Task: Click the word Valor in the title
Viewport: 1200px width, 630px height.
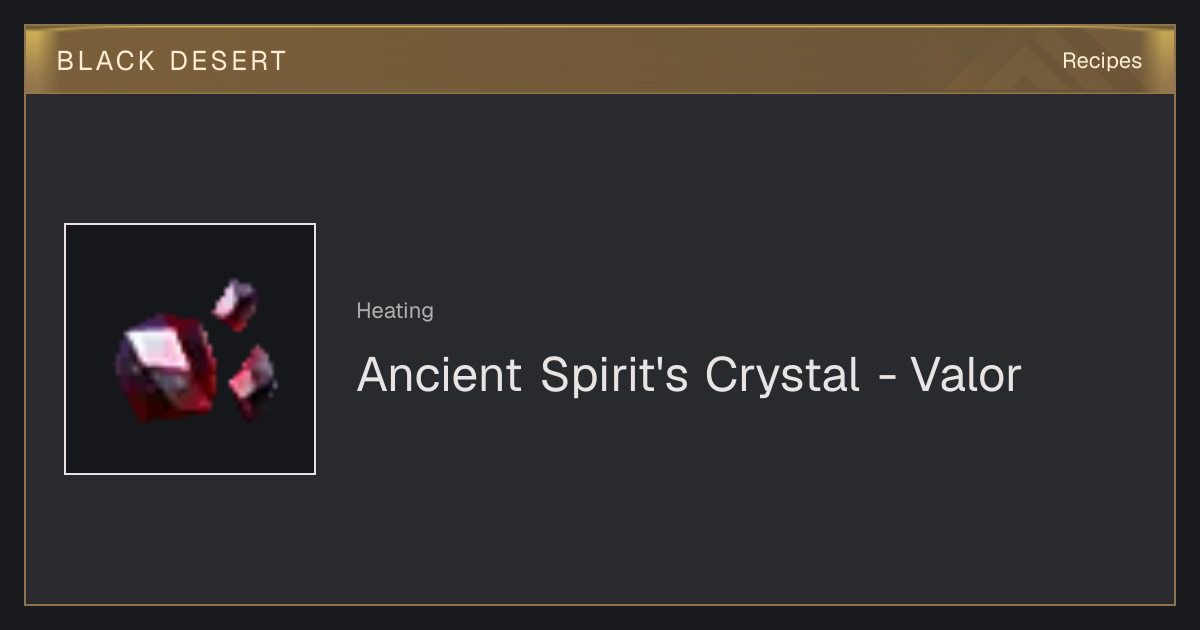Action: (966, 375)
